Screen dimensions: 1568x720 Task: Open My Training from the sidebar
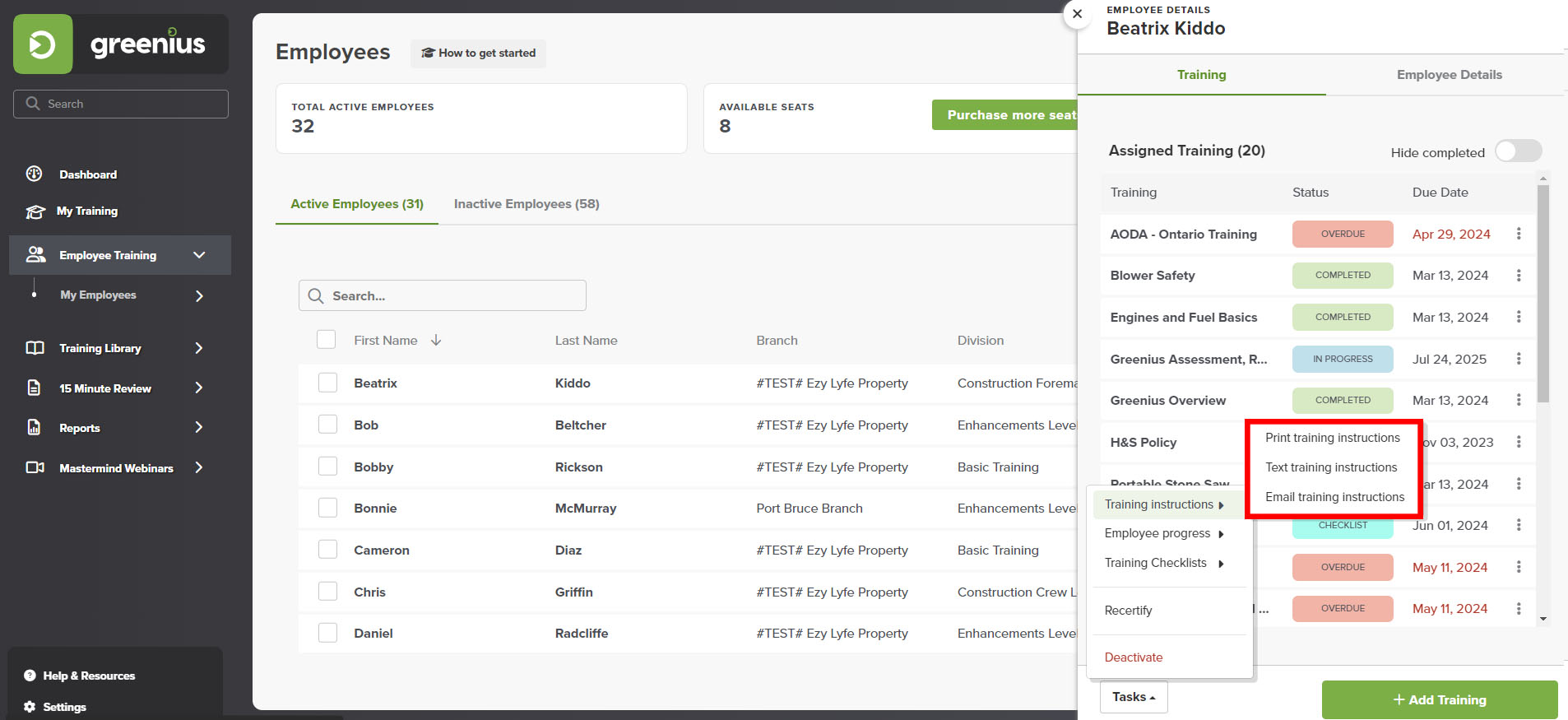coord(87,211)
